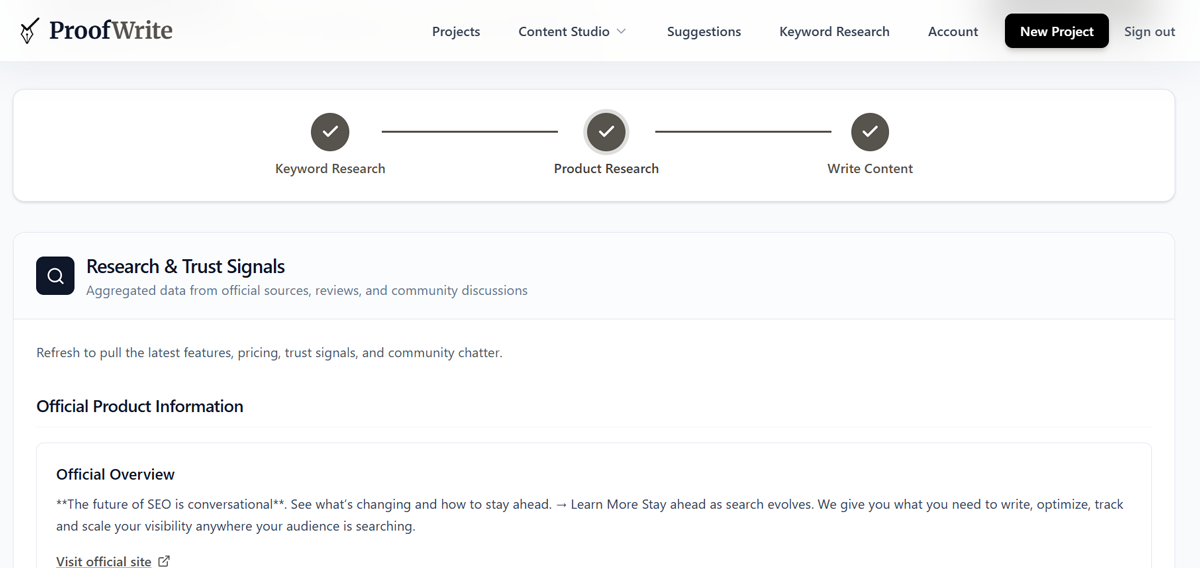This screenshot has width=1200, height=568.
Task: Click the magnifier icon beside Research & Trust Signals
Action: tap(55, 276)
